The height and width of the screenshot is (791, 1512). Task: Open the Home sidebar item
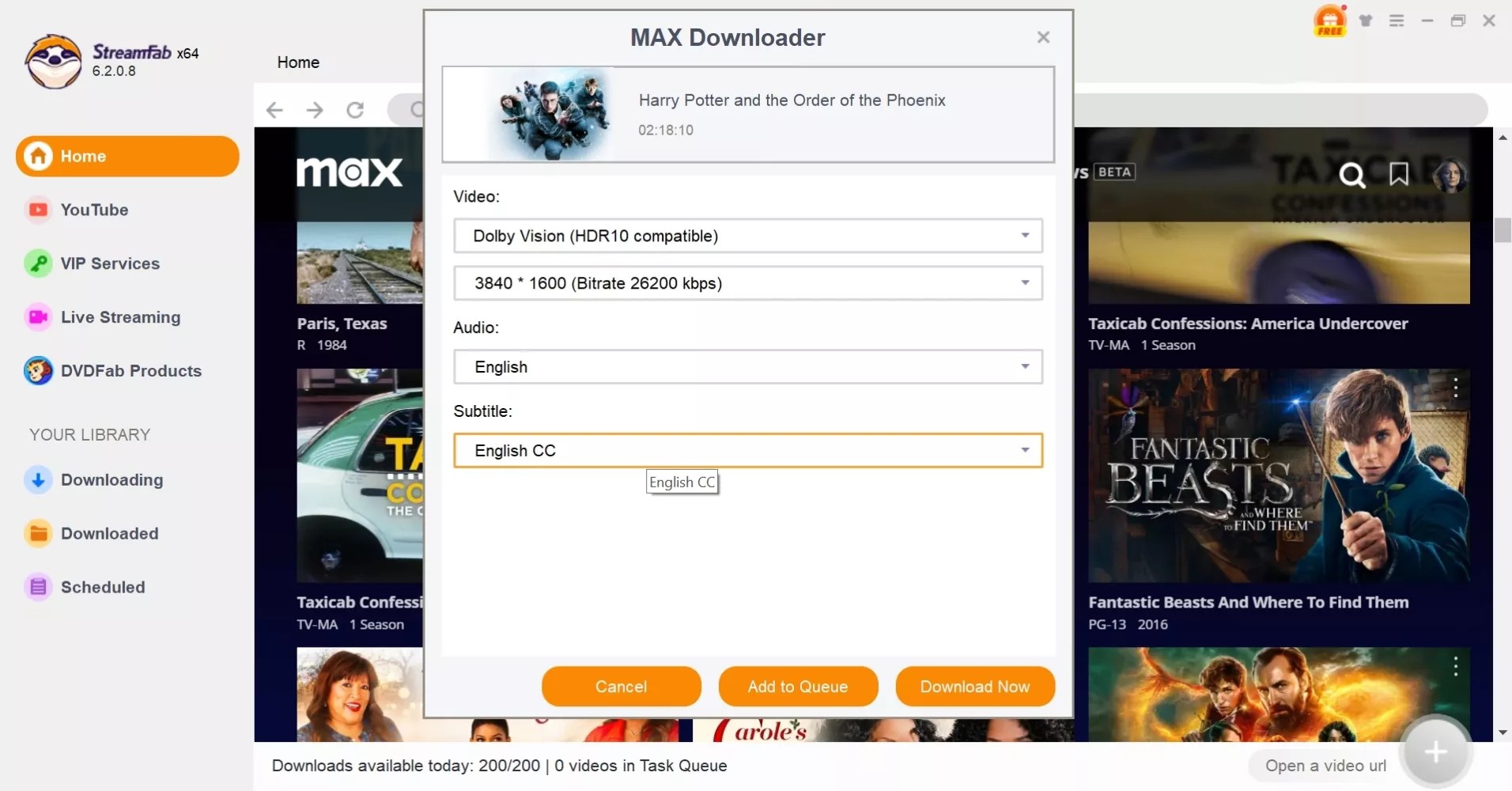[127, 156]
